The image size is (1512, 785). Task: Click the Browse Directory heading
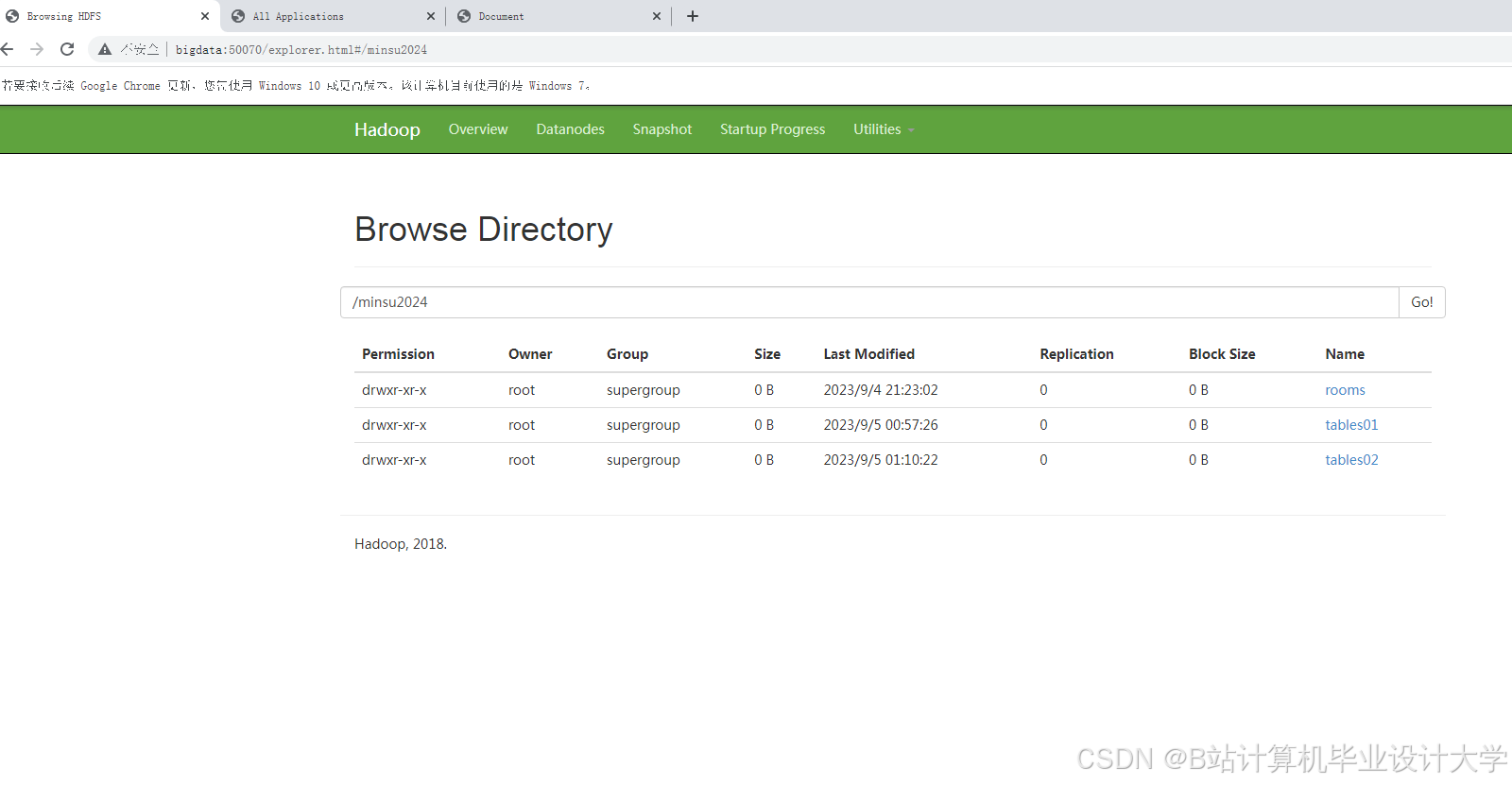(484, 230)
